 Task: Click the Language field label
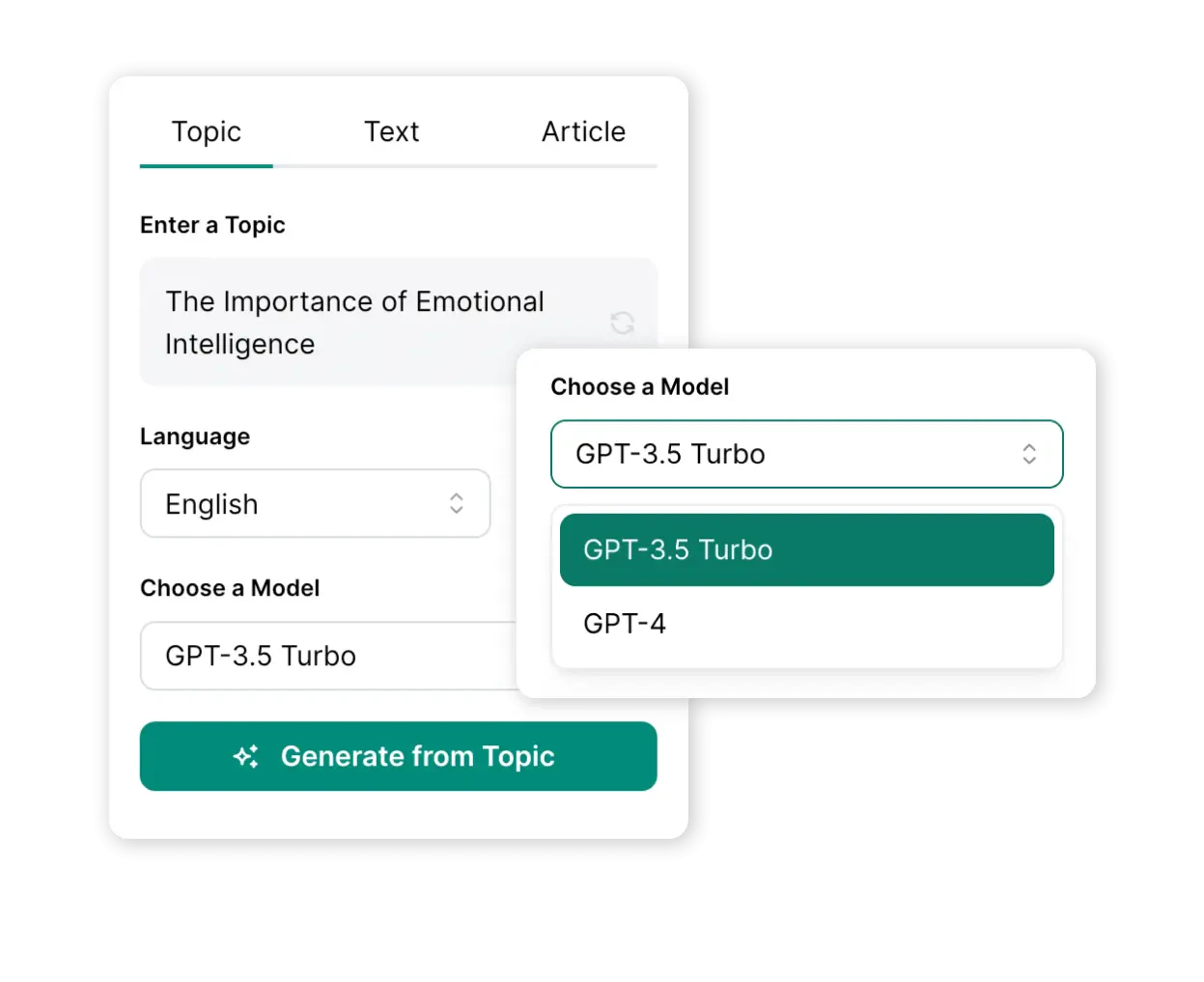[195, 436]
